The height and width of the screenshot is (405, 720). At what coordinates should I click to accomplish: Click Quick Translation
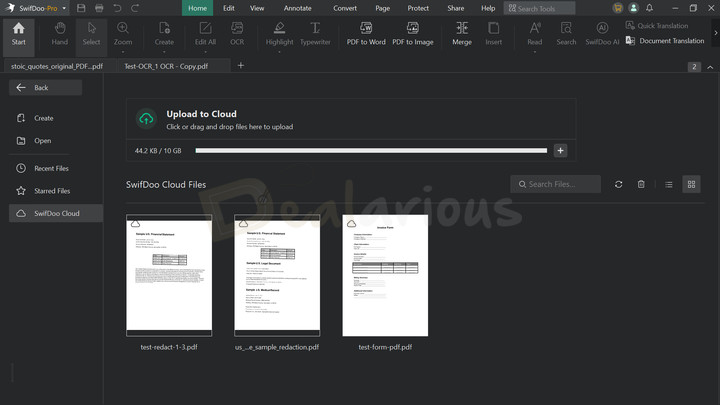click(x=657, y=26)
